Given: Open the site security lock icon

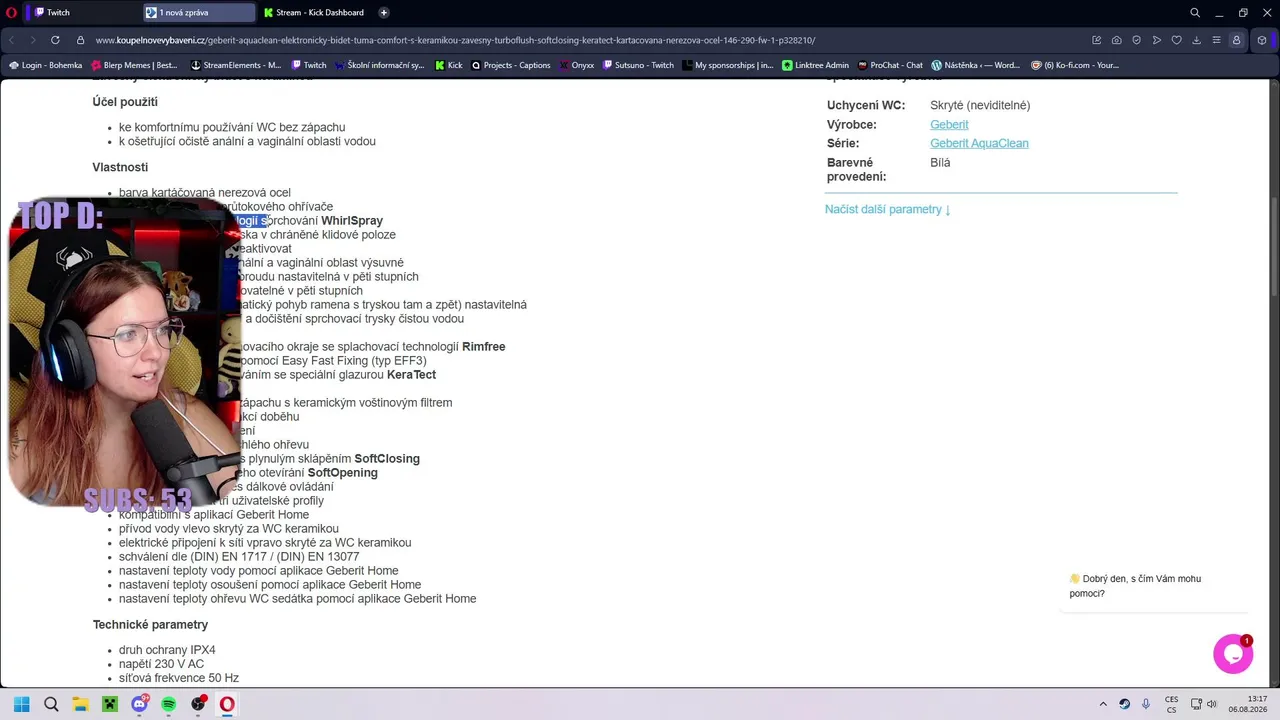Looking at the screenshot, I should click(x=81, y=40).
